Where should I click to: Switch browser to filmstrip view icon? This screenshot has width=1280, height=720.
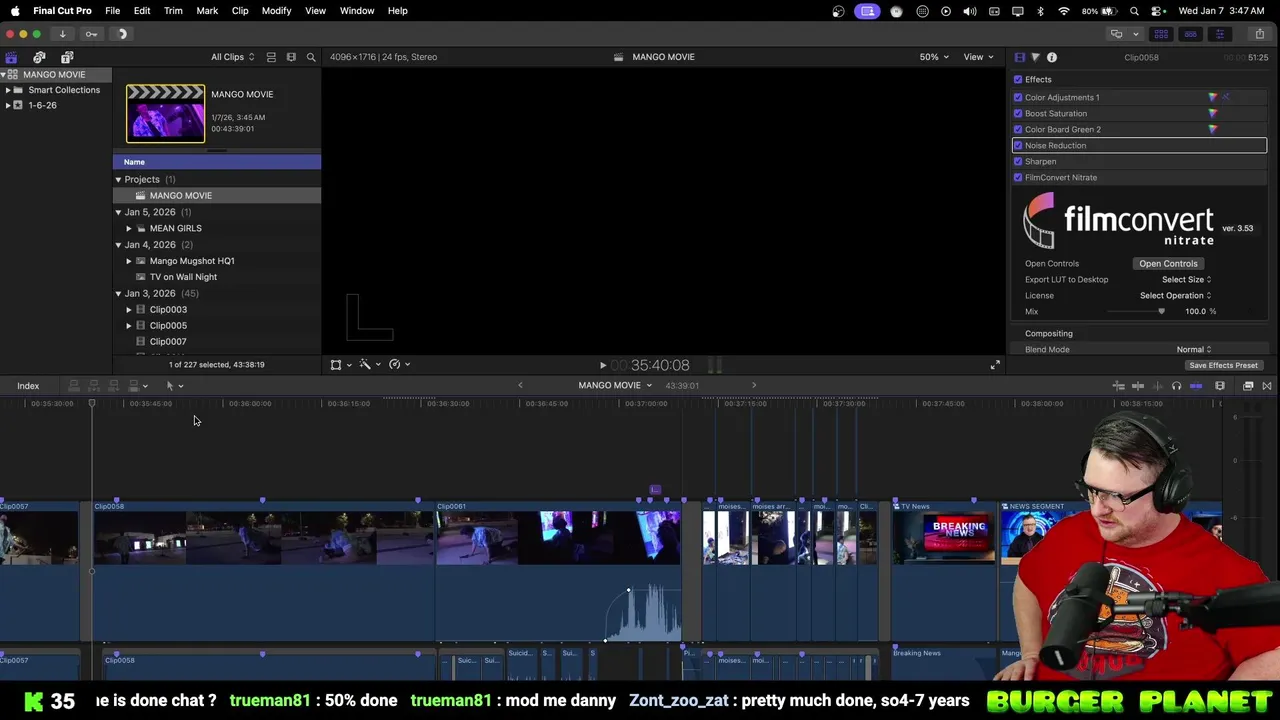coord(291,57)
